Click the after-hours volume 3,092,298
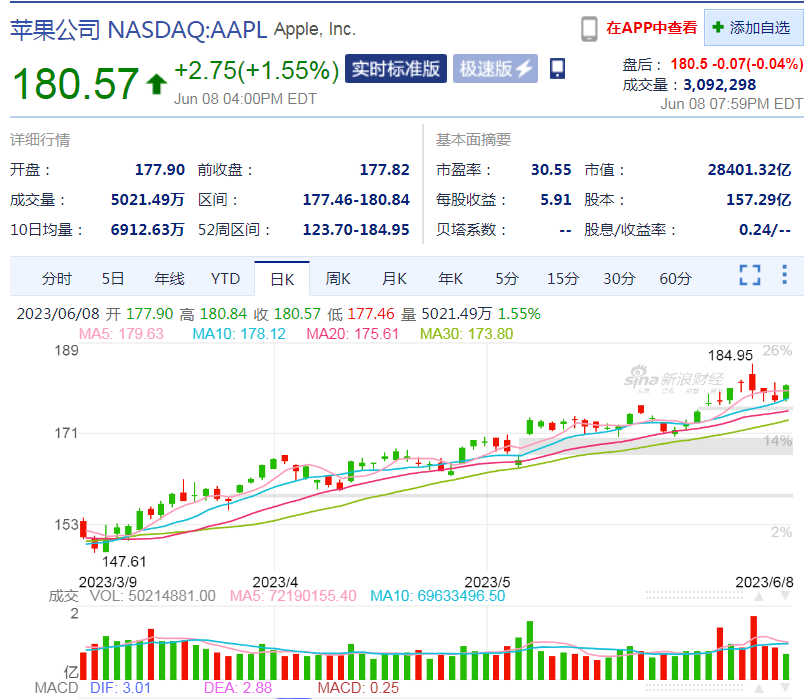 tap(720, 84)
